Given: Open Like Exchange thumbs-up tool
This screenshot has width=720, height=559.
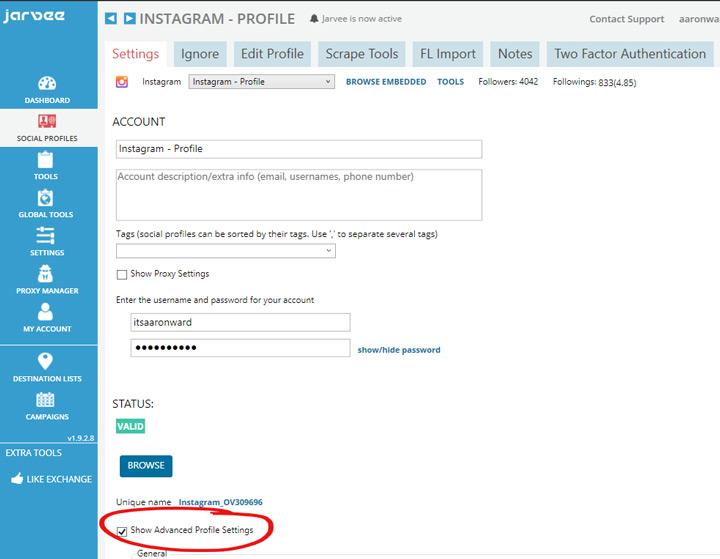Looking at the screenshot, I should click(x=51, y=479).
